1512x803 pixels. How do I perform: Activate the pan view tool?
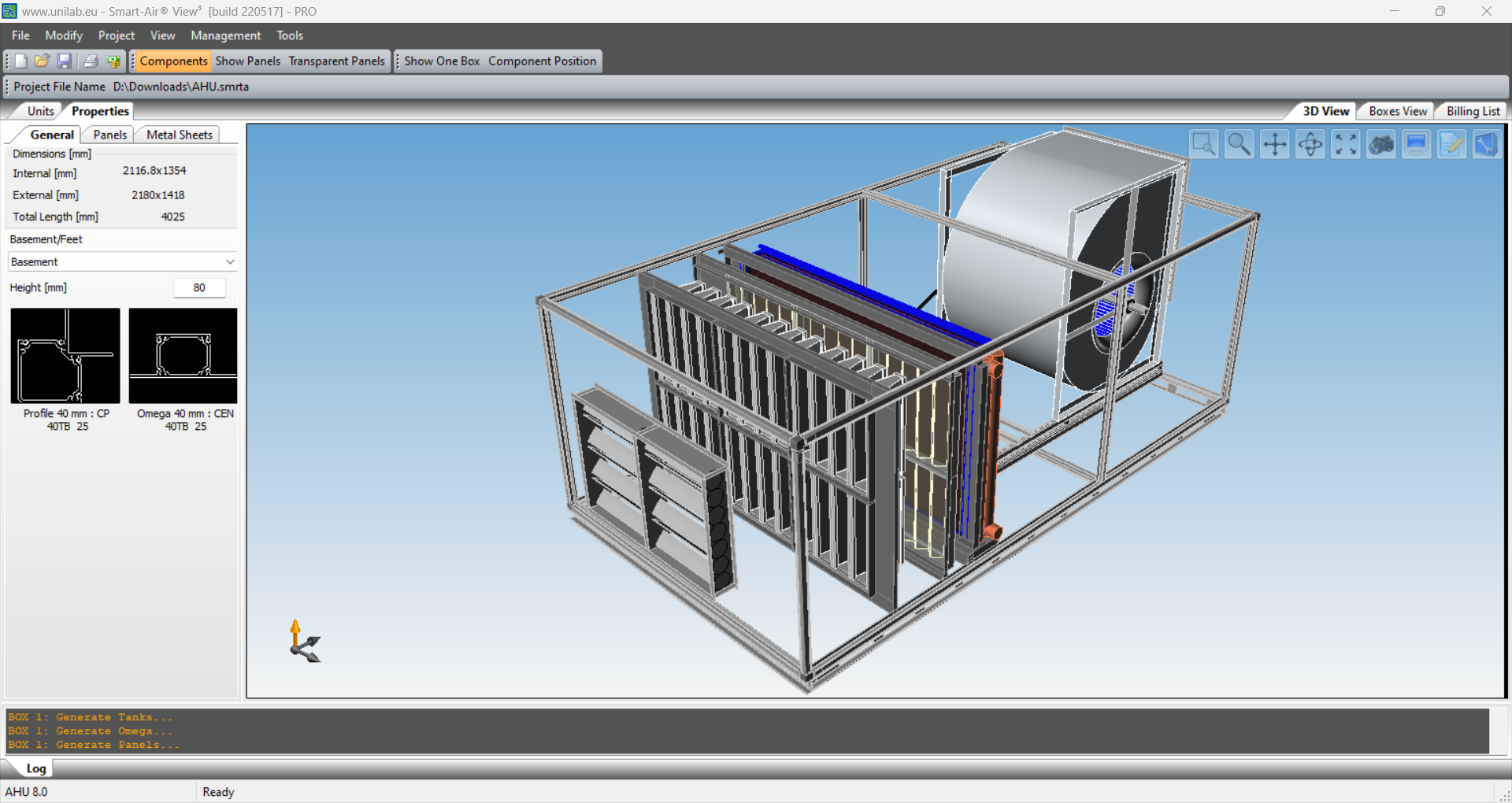(x=1274, y=143)
